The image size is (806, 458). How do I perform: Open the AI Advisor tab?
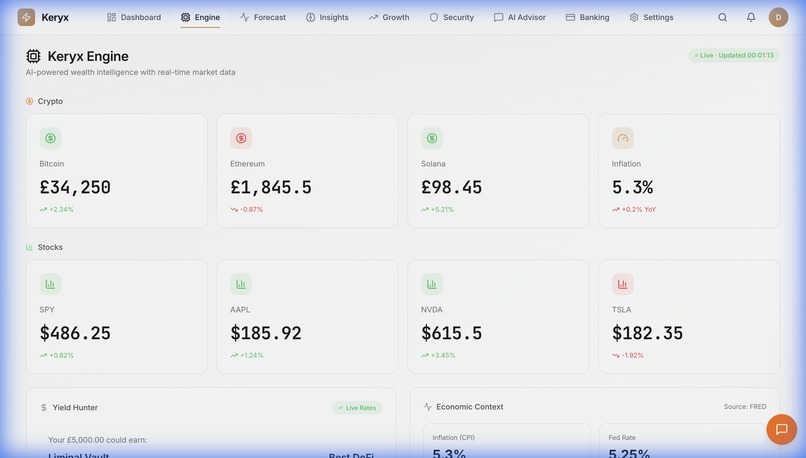tap(520, 17)
